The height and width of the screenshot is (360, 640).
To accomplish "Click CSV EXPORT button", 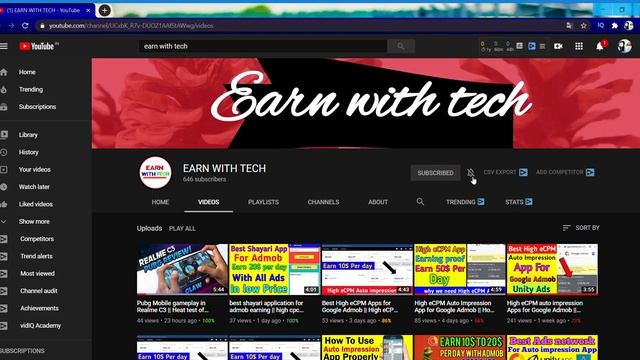I will pos(505,172).
